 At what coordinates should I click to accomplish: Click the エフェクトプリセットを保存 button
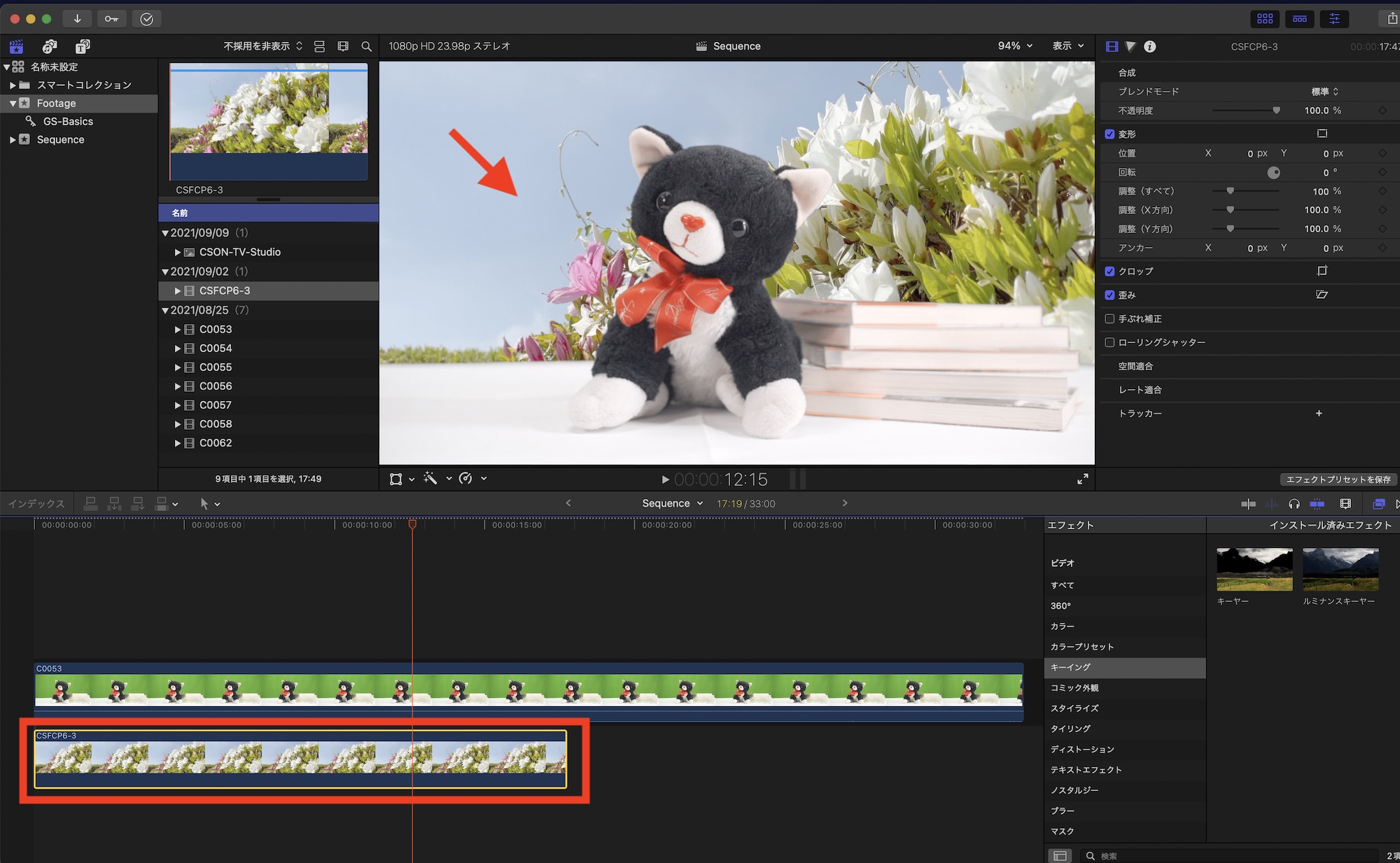coord(1338,479)
